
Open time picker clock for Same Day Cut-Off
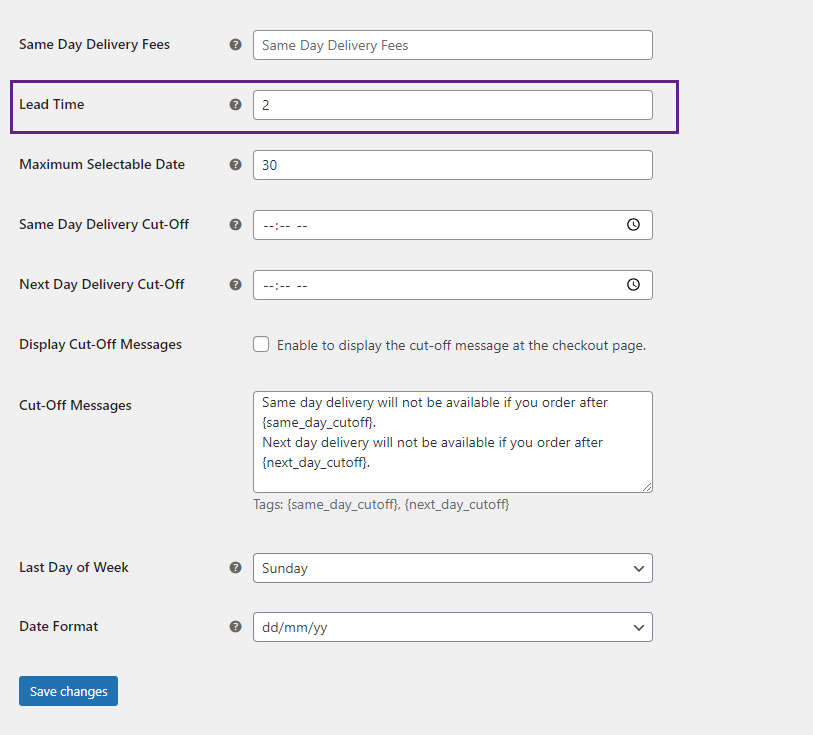(633, 224)
